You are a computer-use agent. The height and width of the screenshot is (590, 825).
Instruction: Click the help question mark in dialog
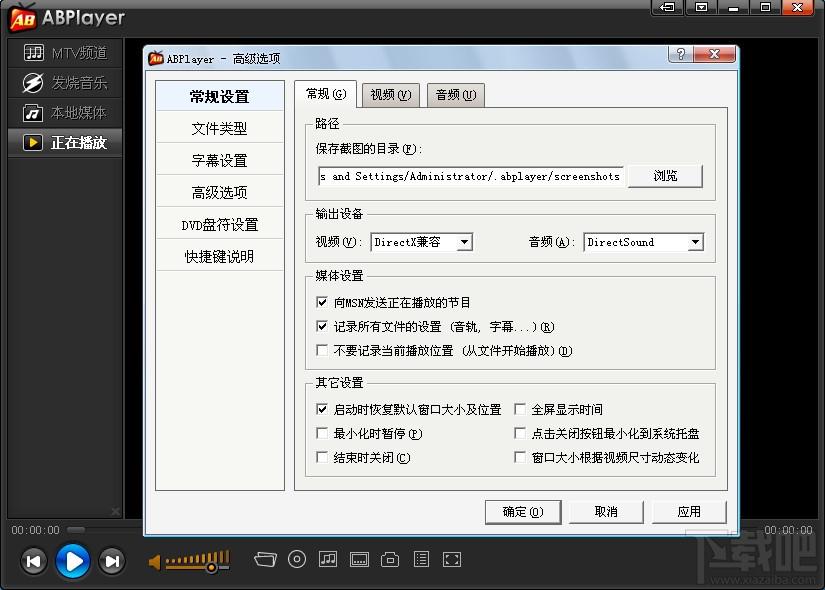pyautogui.click(x=681, y=54)
